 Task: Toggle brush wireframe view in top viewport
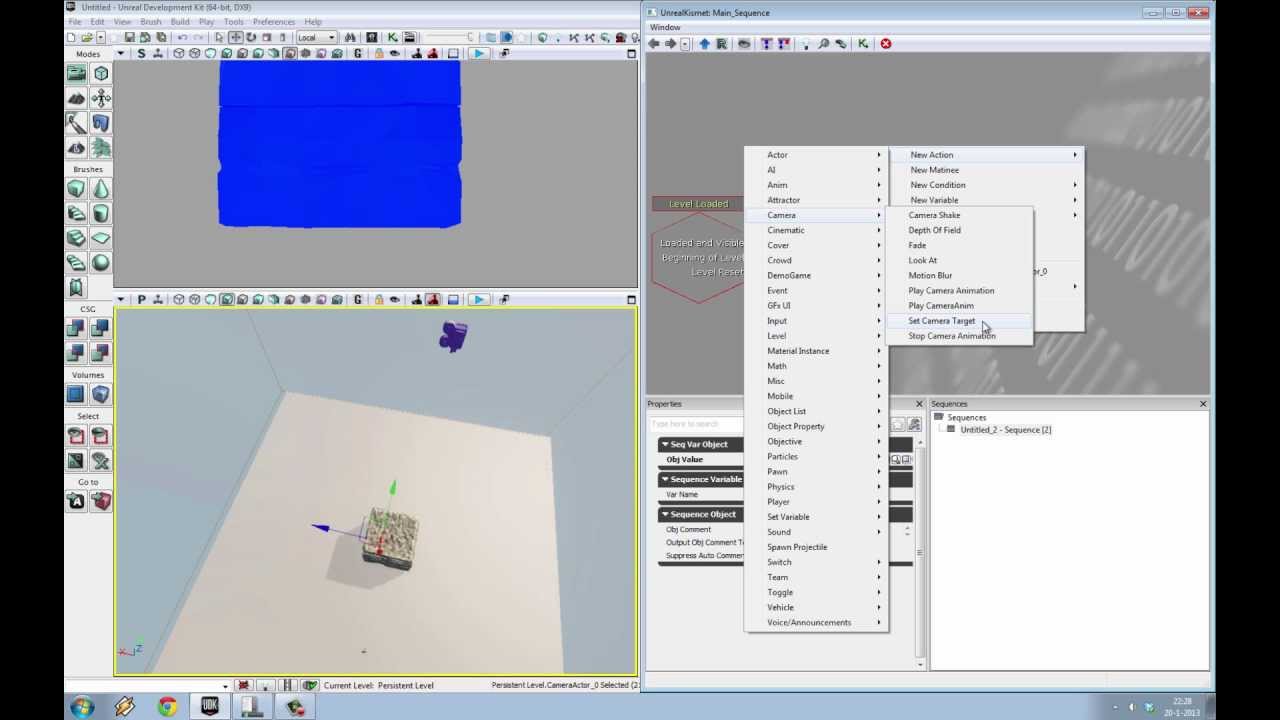(179, 53)
